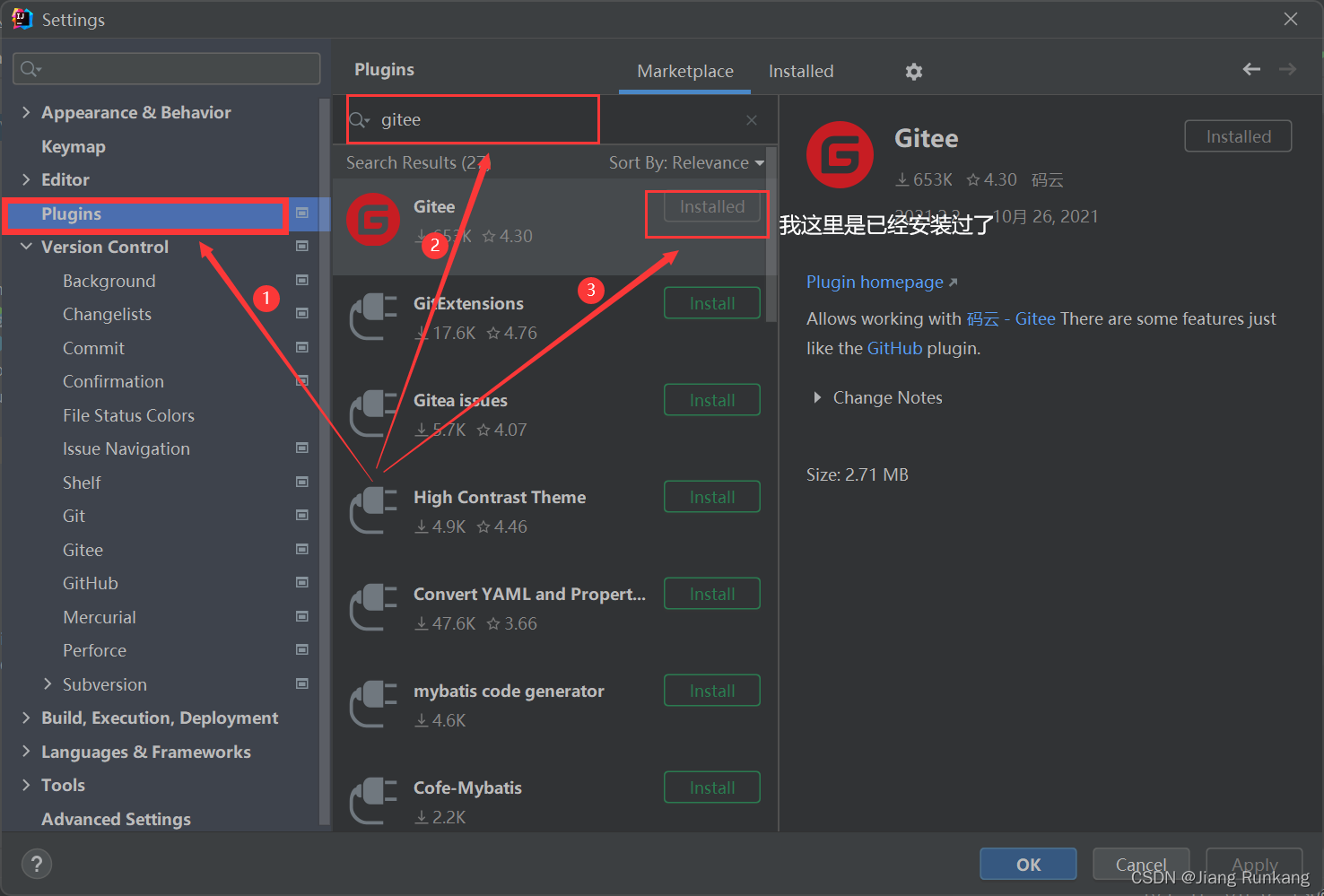Install the High Contrast Theme plugin
The image size is (1324, 896).
pyautogui.click(x=712, y=497)
